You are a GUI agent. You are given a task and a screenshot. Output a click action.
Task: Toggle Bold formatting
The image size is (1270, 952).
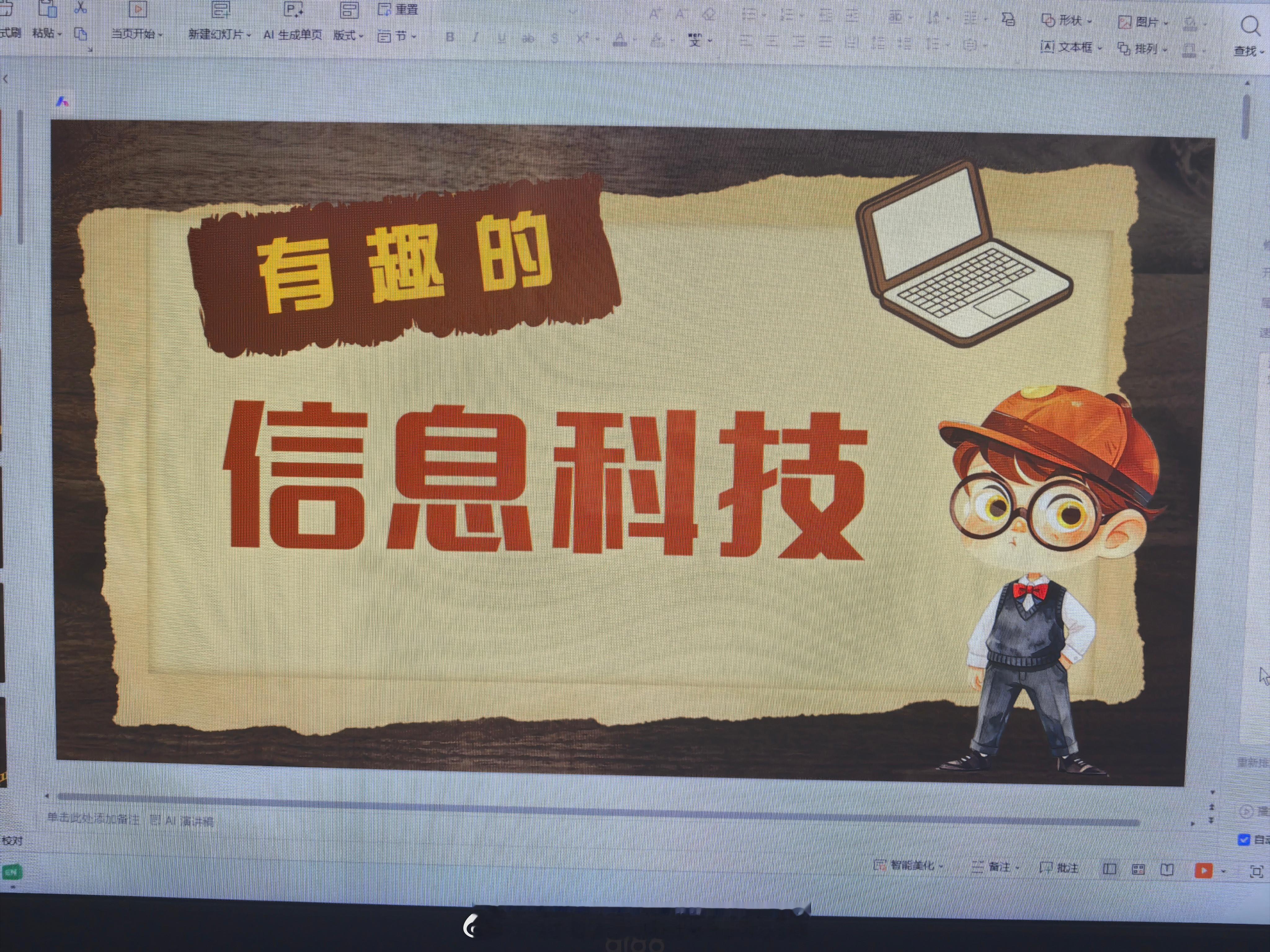point(450,37)
